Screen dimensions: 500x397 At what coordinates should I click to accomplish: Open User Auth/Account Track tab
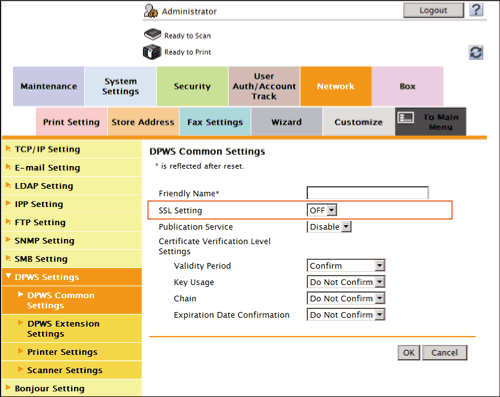(x=264, y=86)
